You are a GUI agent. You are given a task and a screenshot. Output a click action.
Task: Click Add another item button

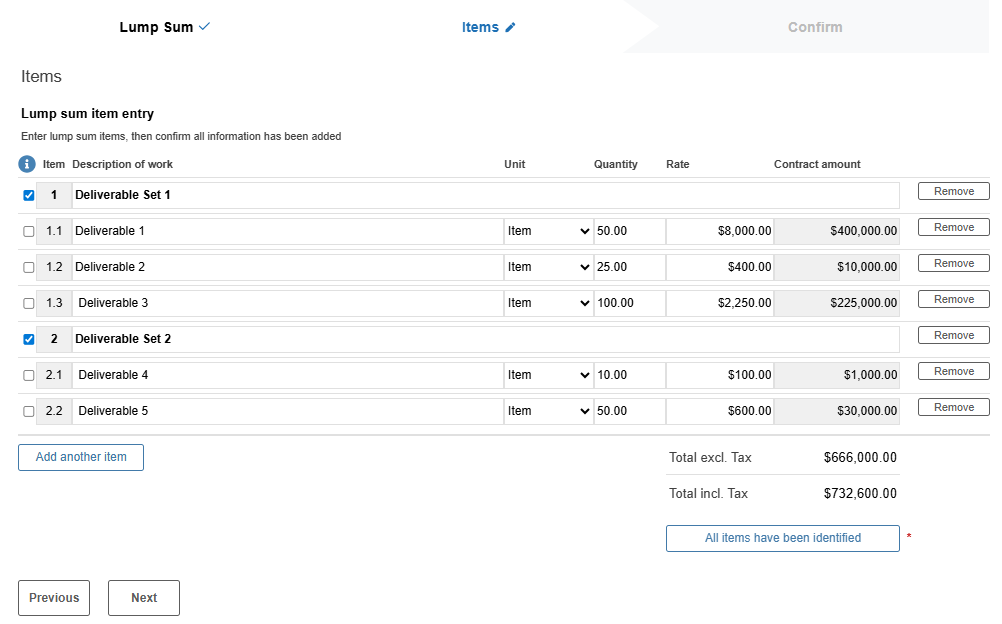pyautogui.click(x=81, y=458)
